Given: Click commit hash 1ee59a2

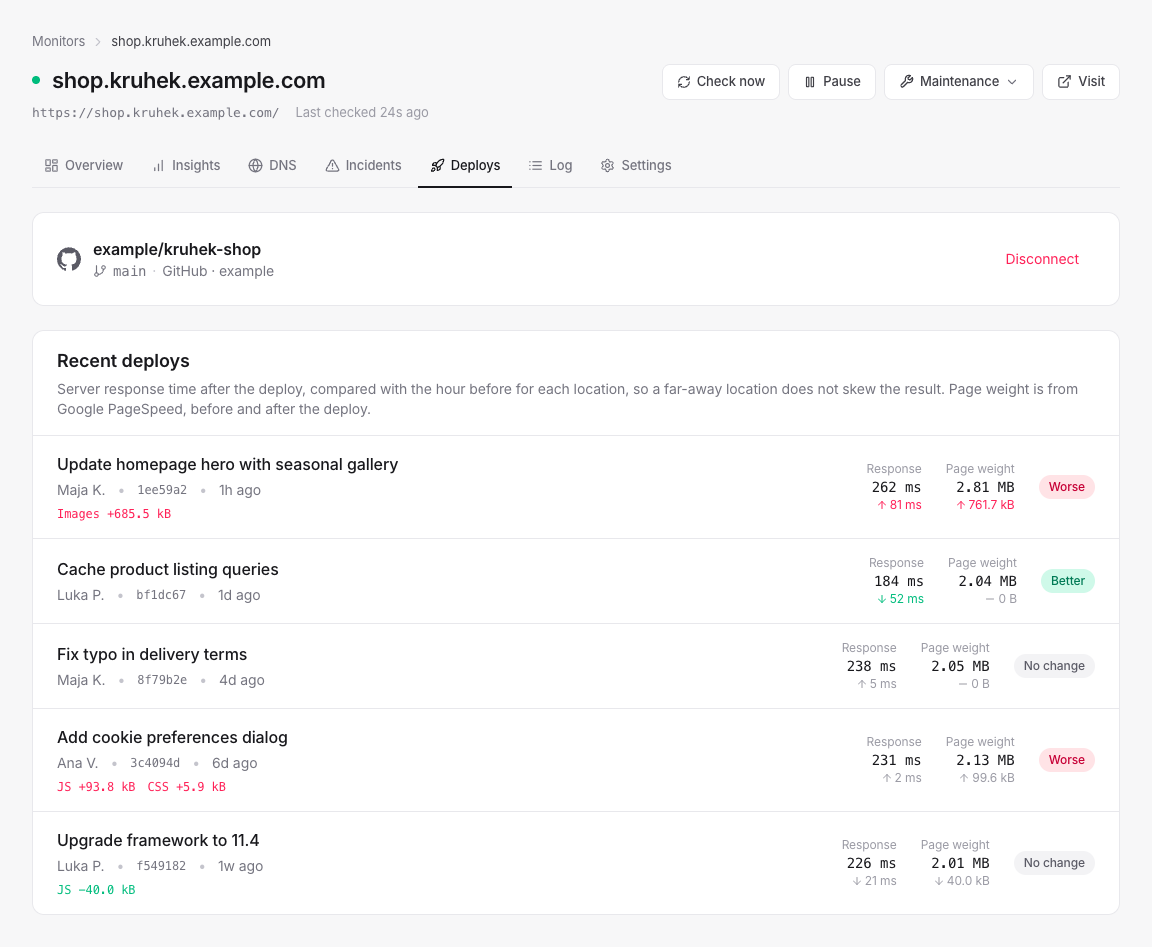Looking at the screenshot, I should pos(162,490).
